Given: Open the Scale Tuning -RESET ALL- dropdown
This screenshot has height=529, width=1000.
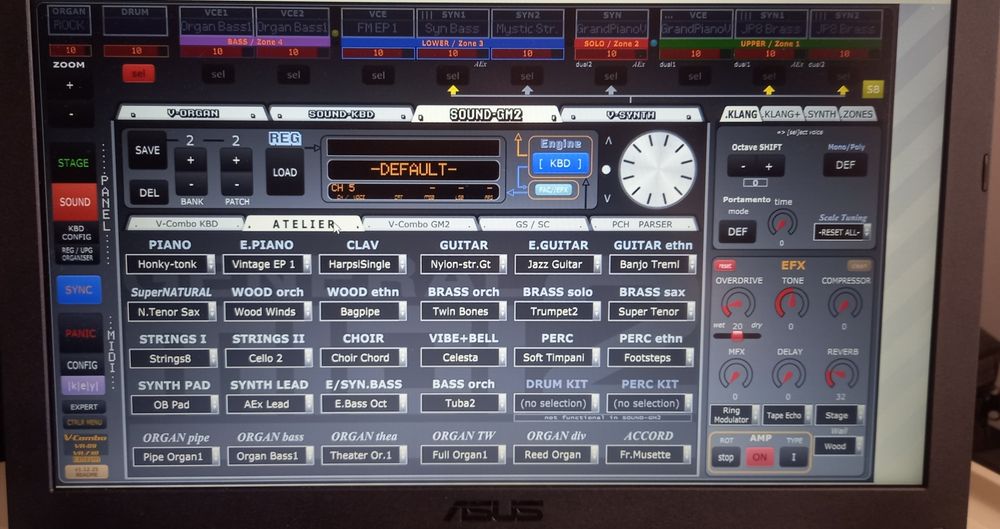Looking at the screenshot, I should pos(842,232).
